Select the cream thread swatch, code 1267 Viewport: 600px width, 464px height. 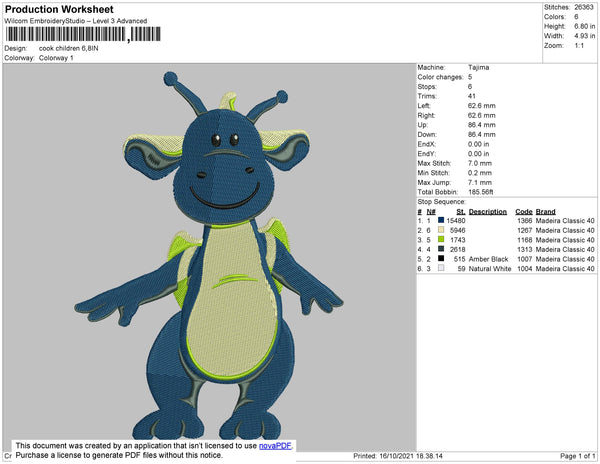441,230
